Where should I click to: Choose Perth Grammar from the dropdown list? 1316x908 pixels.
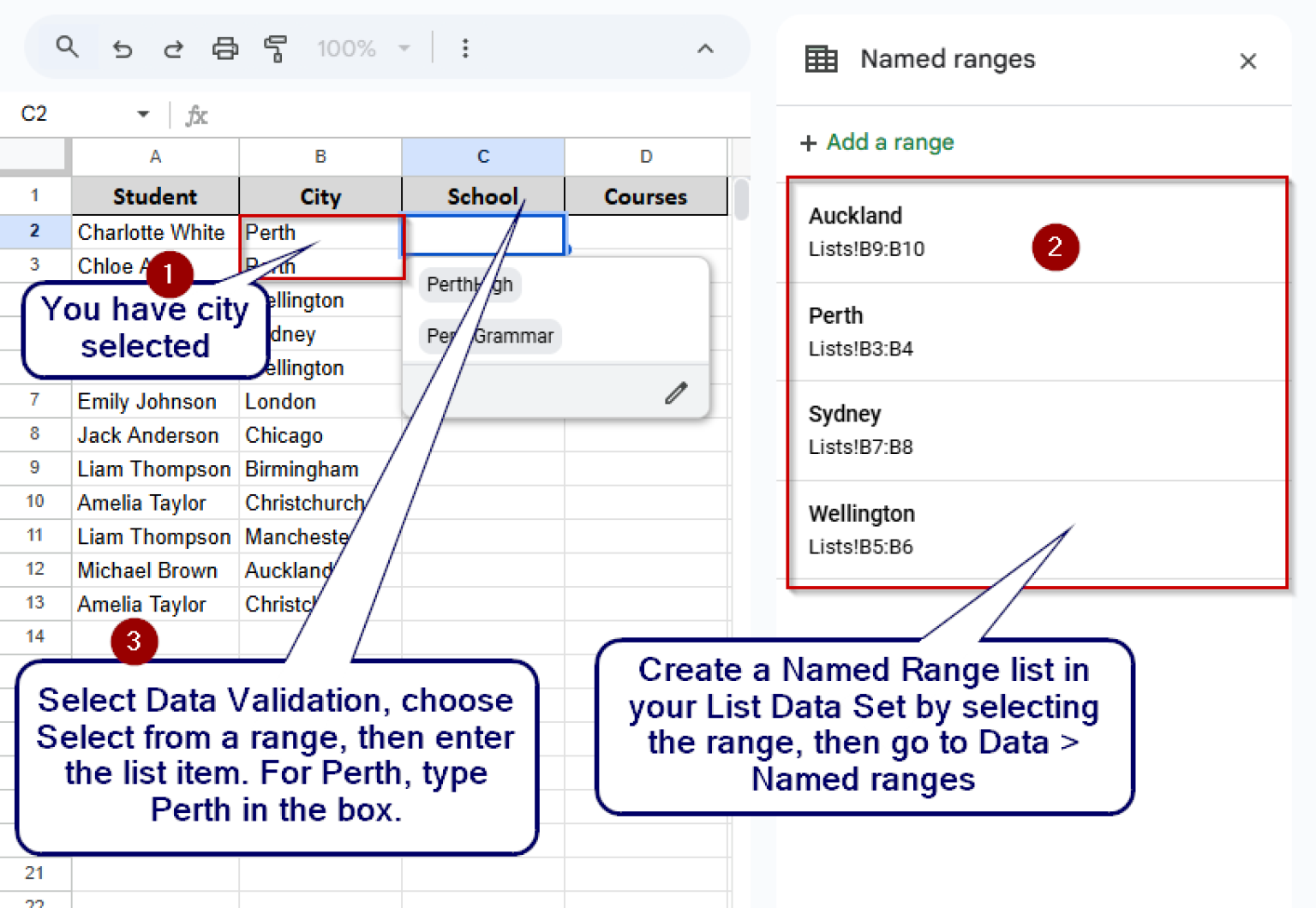(x=489, y=336)
